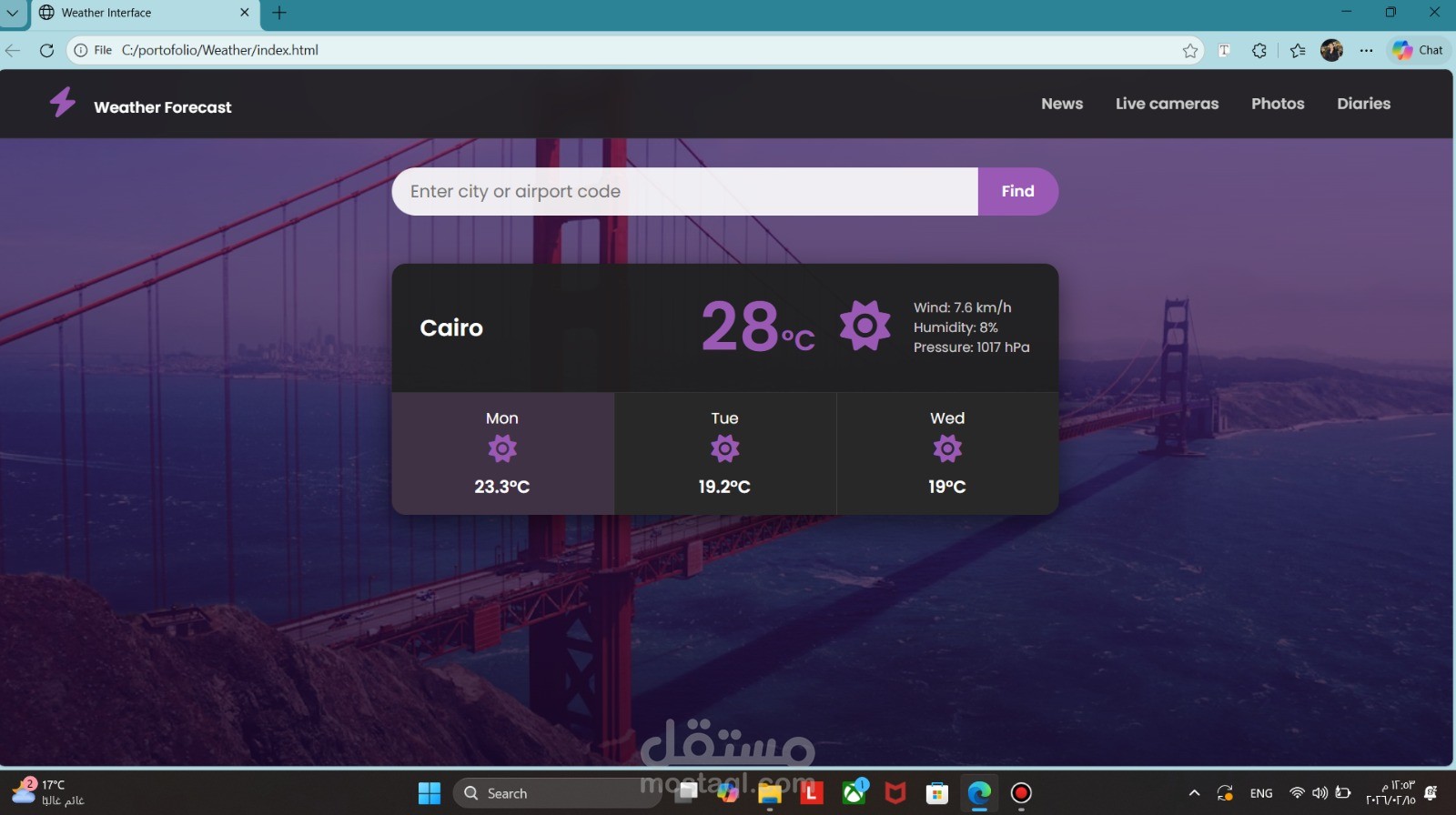This screenshot has height=815, width=1456.
Task: Switch to Microsoft Edge on taskbar
Action: click(x=979, y=793)
